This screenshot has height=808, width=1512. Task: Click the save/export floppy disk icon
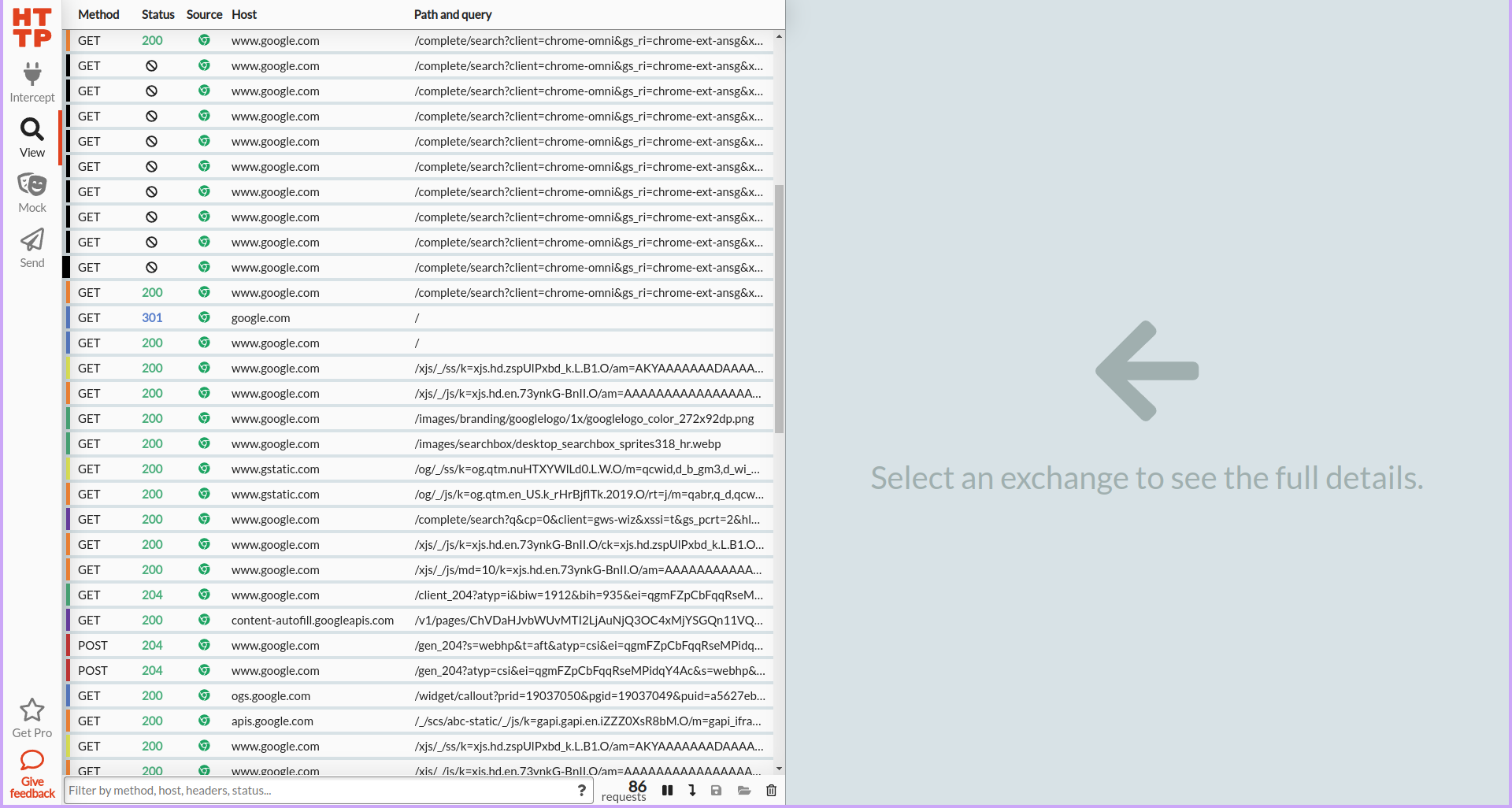click(716, 791)
